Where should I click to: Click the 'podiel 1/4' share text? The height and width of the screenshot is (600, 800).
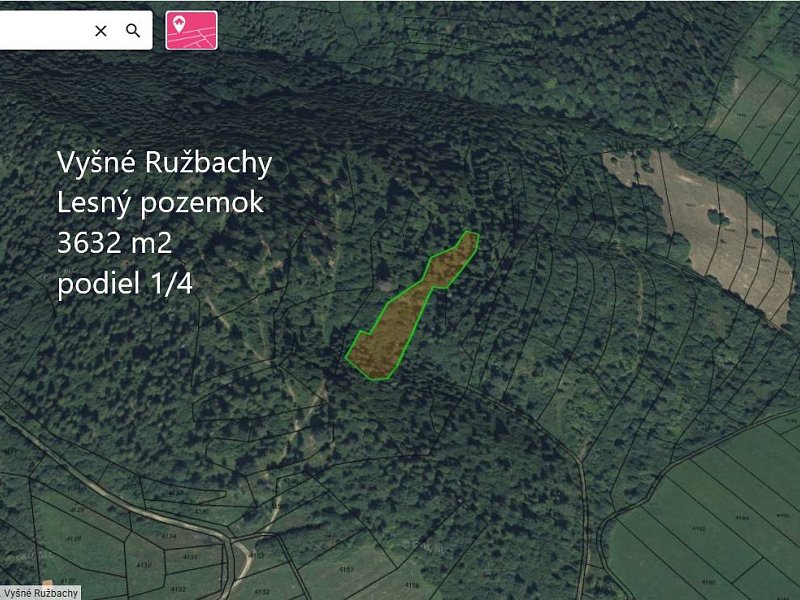pos(125,283)
